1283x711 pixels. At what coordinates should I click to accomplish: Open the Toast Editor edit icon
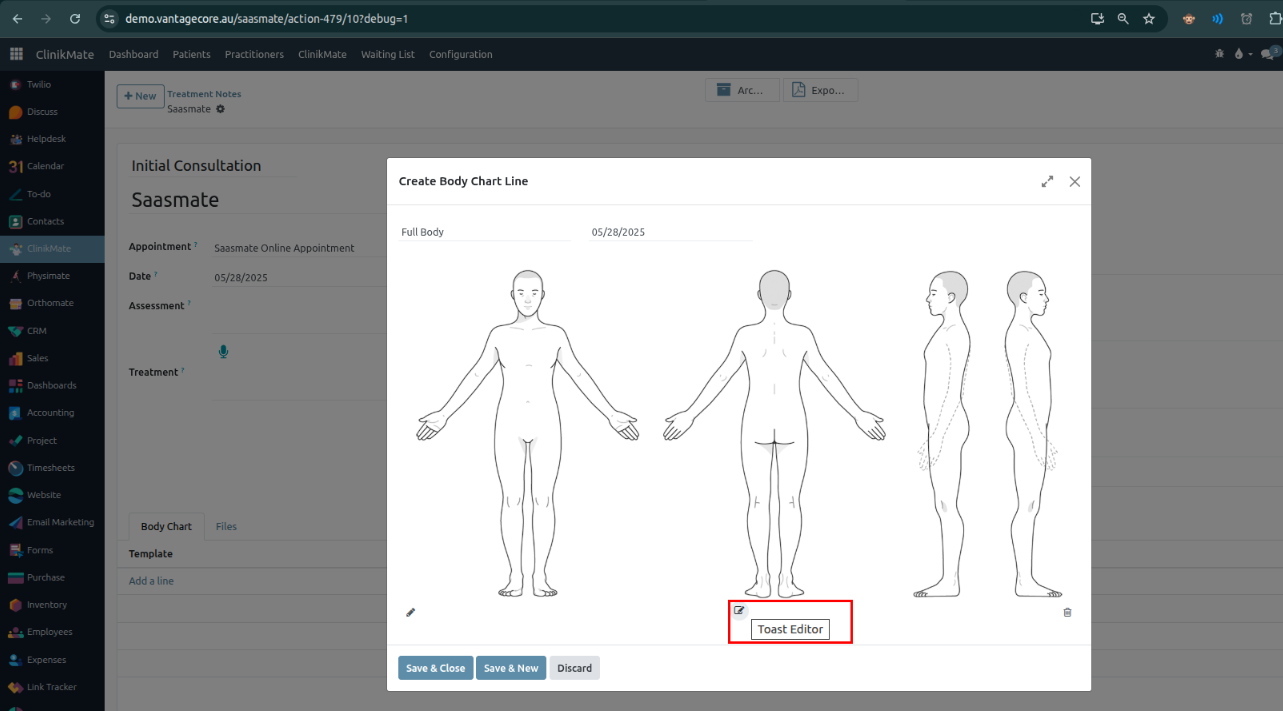coord(740,611)
